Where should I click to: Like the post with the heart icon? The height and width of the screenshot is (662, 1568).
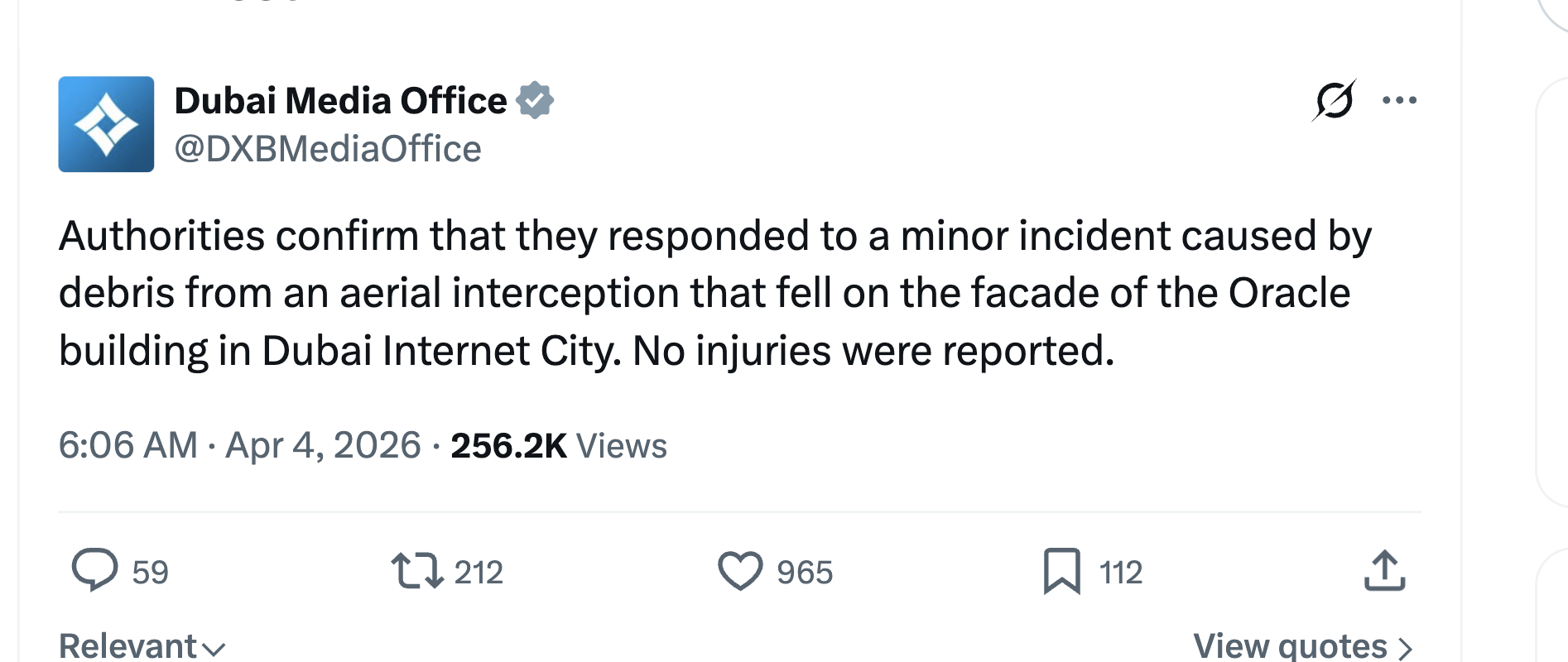point(739,571)
